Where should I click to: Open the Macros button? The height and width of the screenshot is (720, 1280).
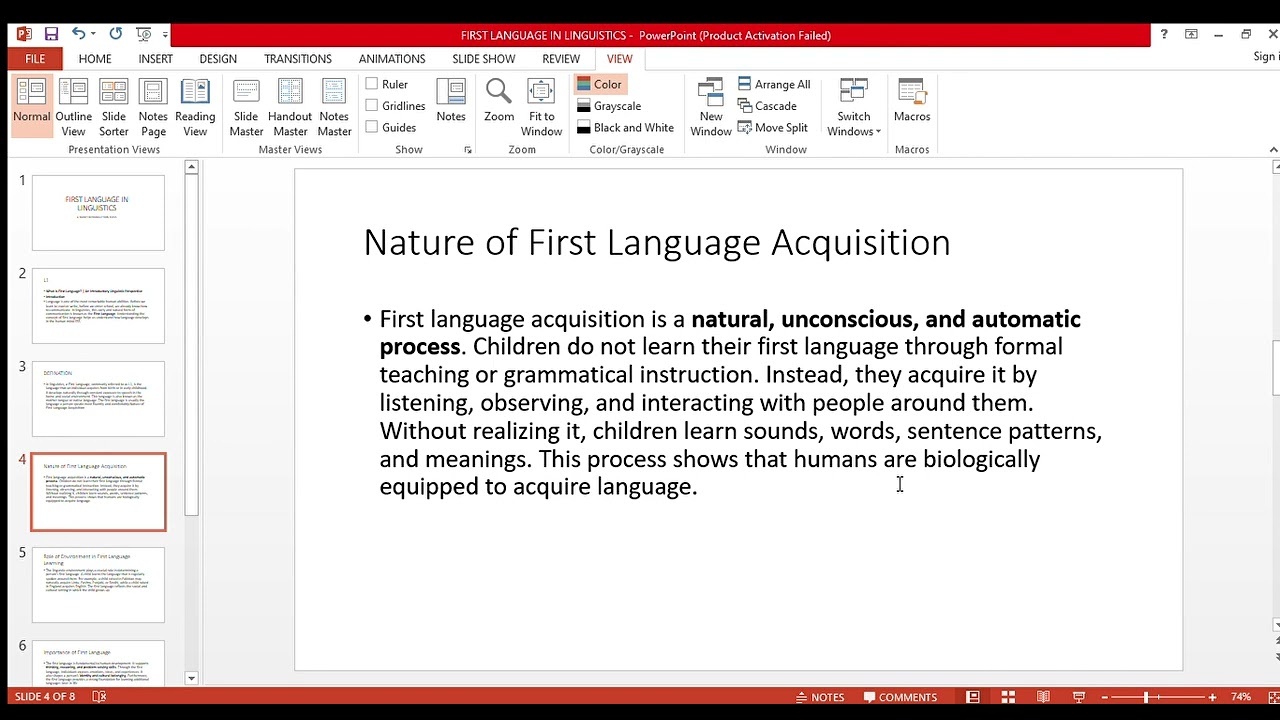tap(912, 101)
